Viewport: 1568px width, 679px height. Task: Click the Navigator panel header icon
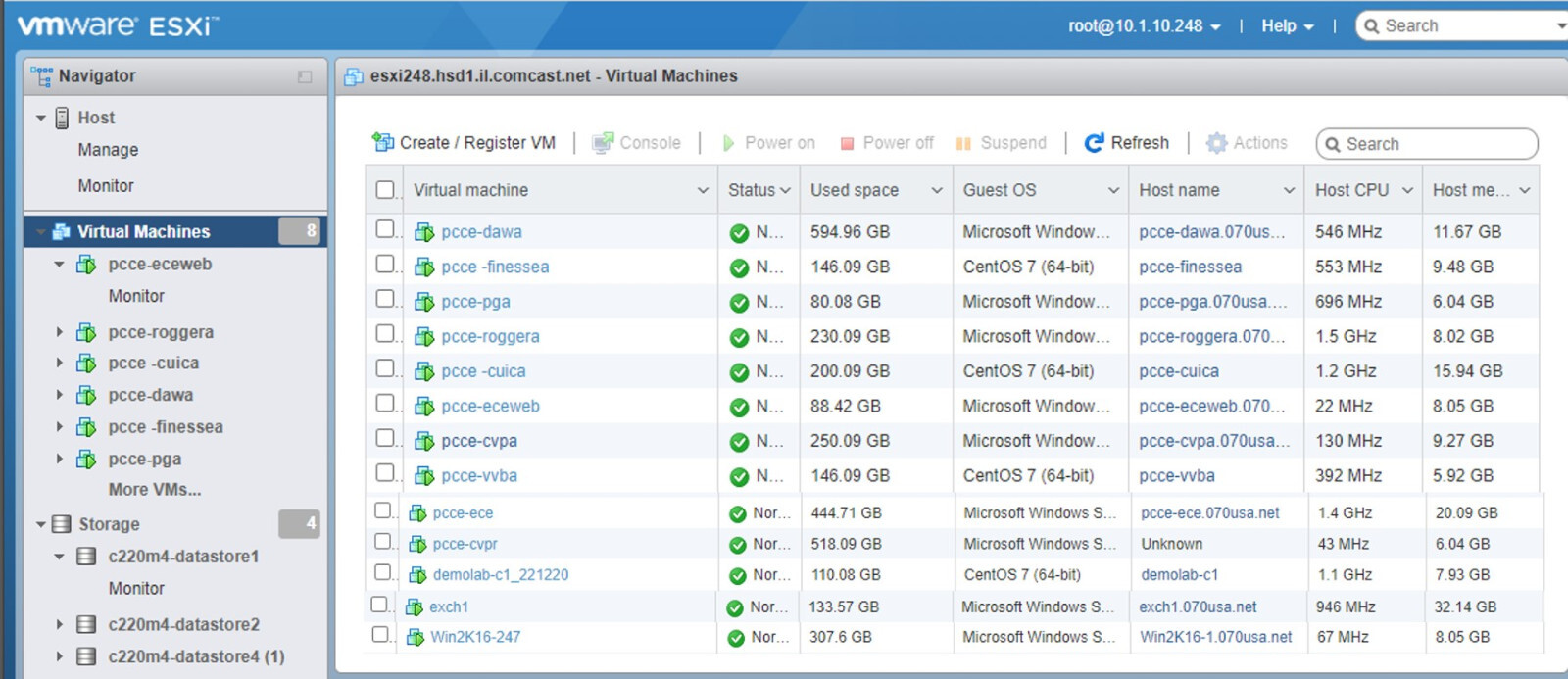(x=41, y=76)
